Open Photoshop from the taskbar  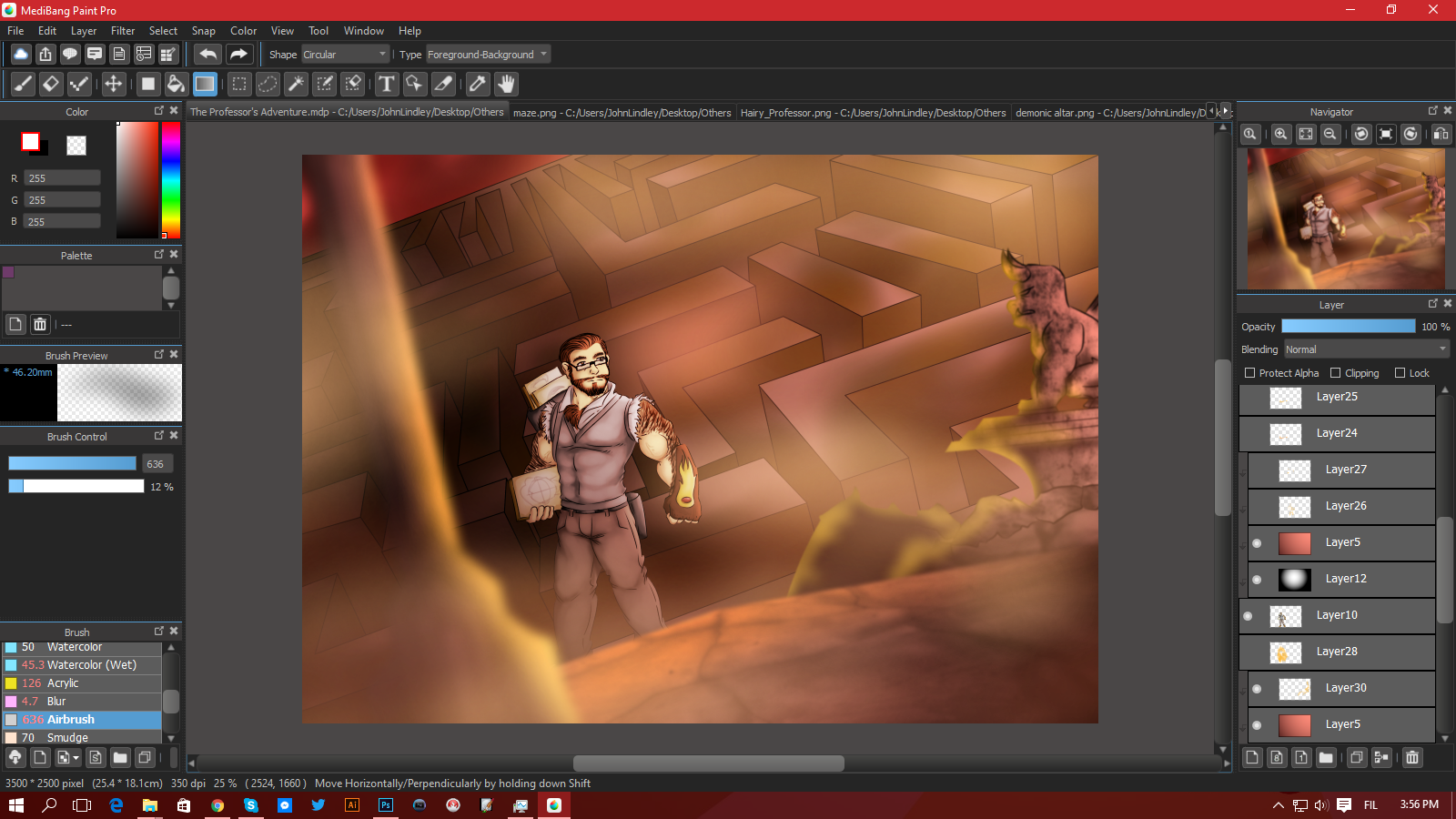pos(386,805)
